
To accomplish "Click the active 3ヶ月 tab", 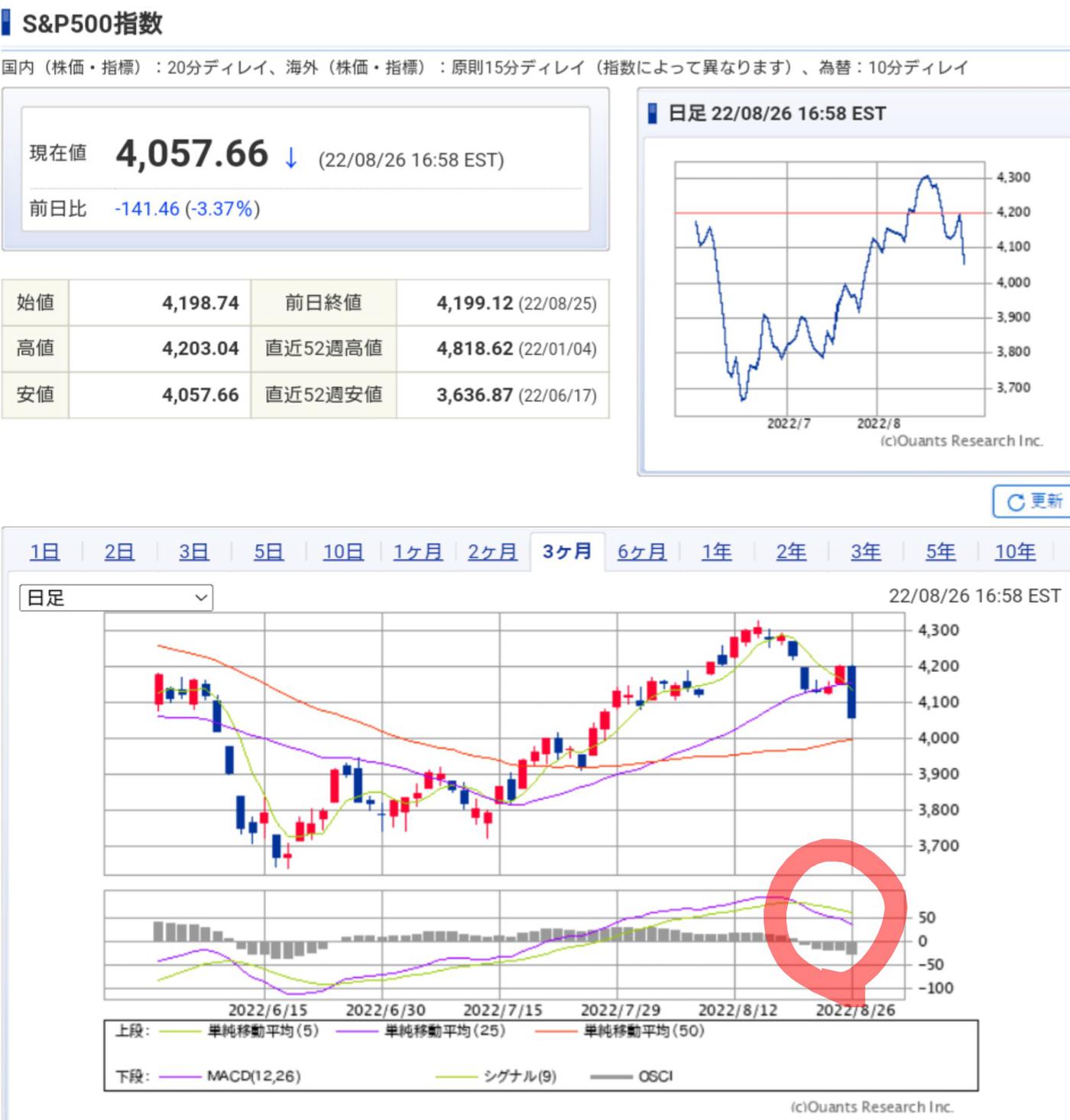I will click(567, 551).
